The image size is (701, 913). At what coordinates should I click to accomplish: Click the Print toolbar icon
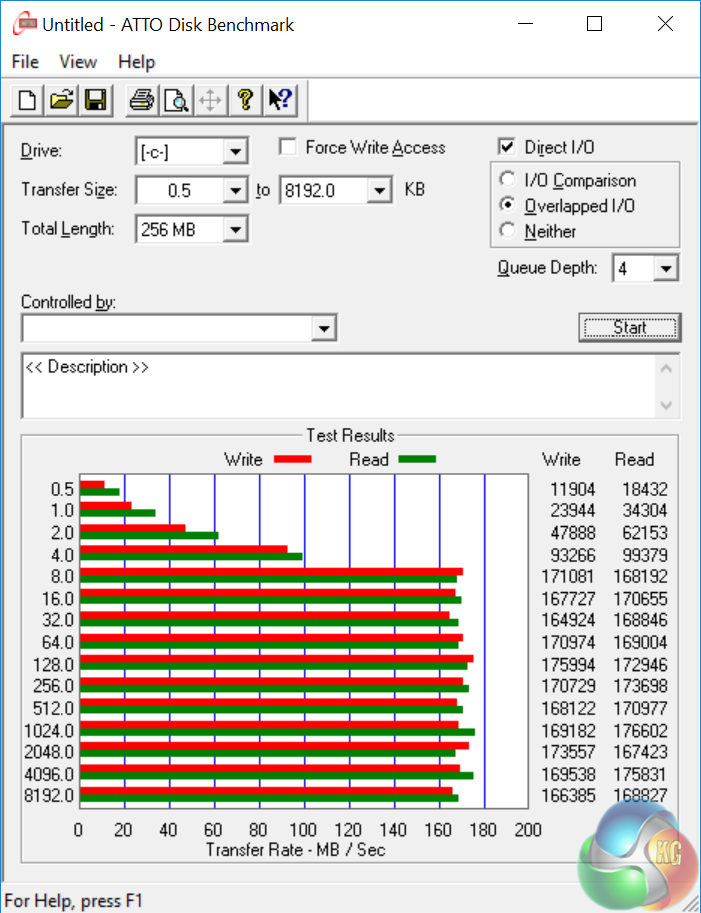141,100
